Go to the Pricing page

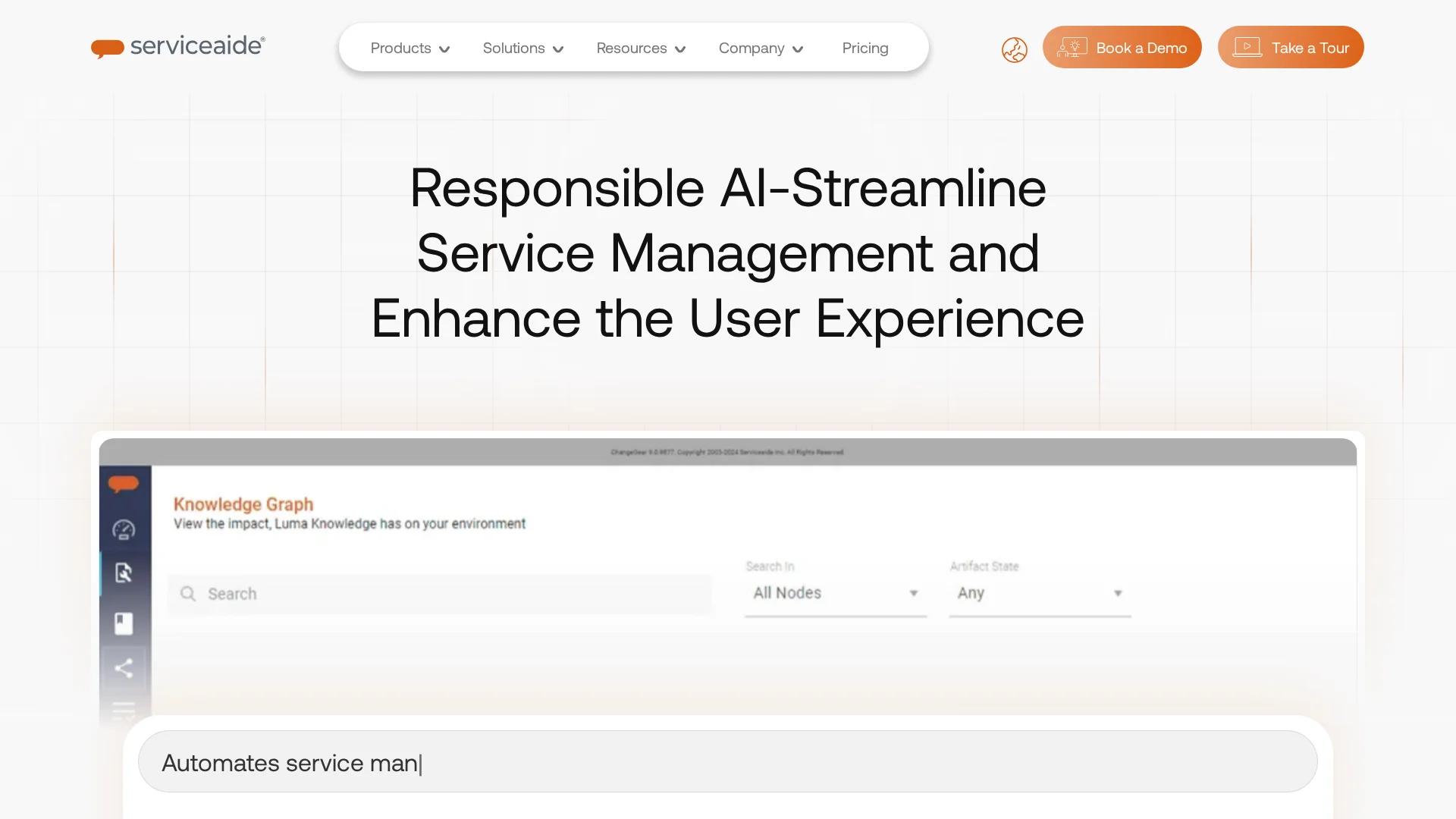point(864,49)
